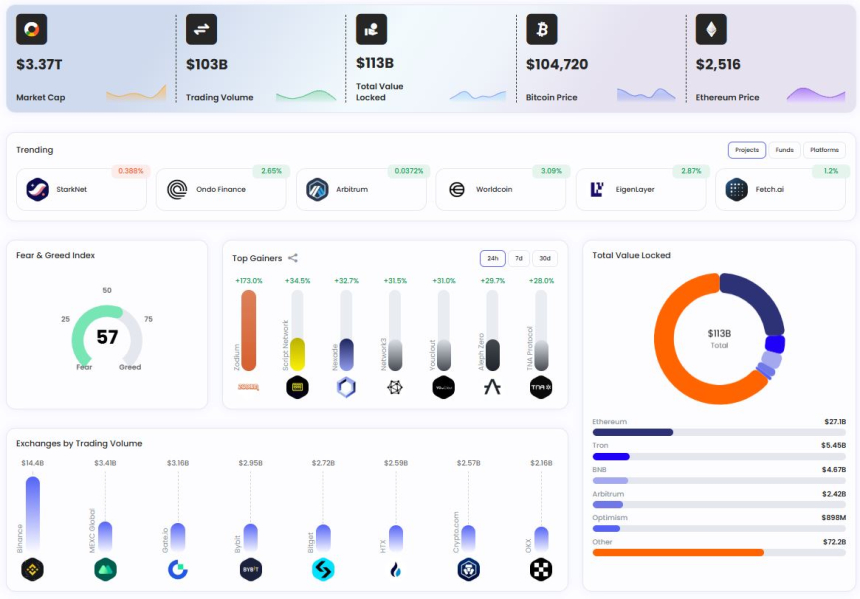This screenshot has width=860, height=599.
Task: Click the Market Cap donut icon
Action: coord(31,29)
